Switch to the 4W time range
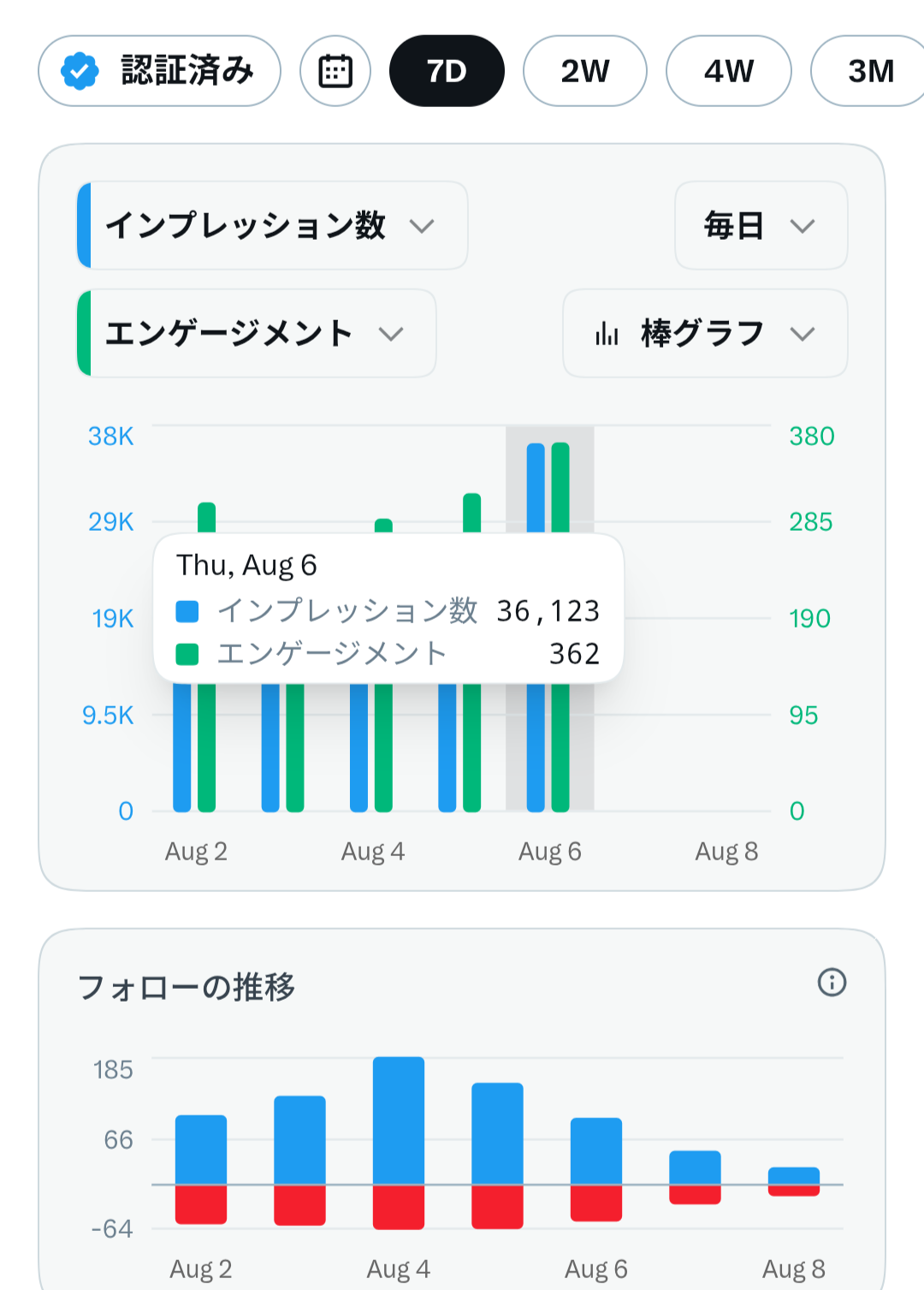The width and height of the screenshot is (924, 1290). 729,71
